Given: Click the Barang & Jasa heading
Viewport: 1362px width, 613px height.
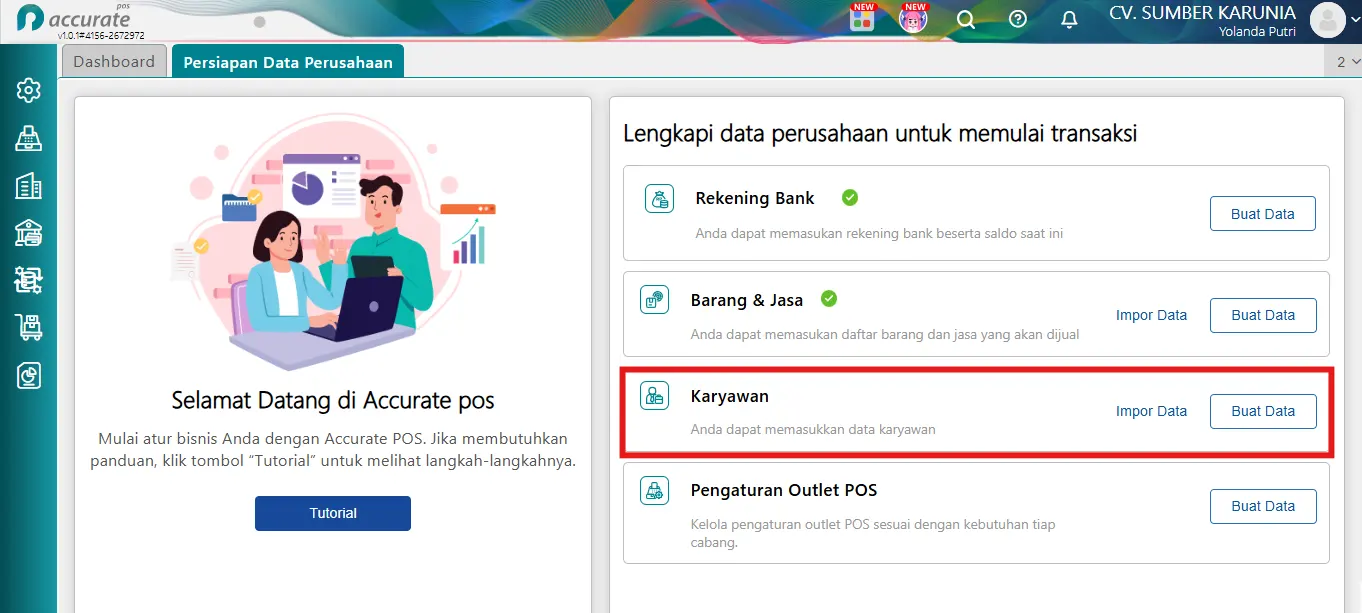Looking at the screenshot, I should click(747, 299).
